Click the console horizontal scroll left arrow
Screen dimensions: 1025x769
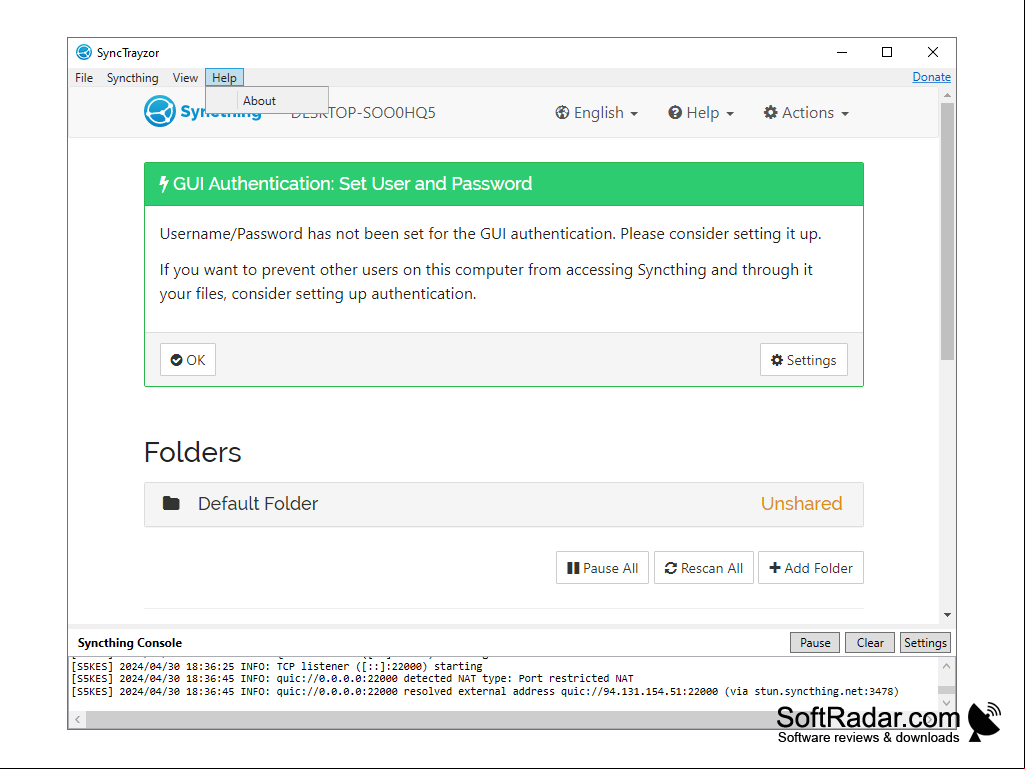(x=78, y=719)
